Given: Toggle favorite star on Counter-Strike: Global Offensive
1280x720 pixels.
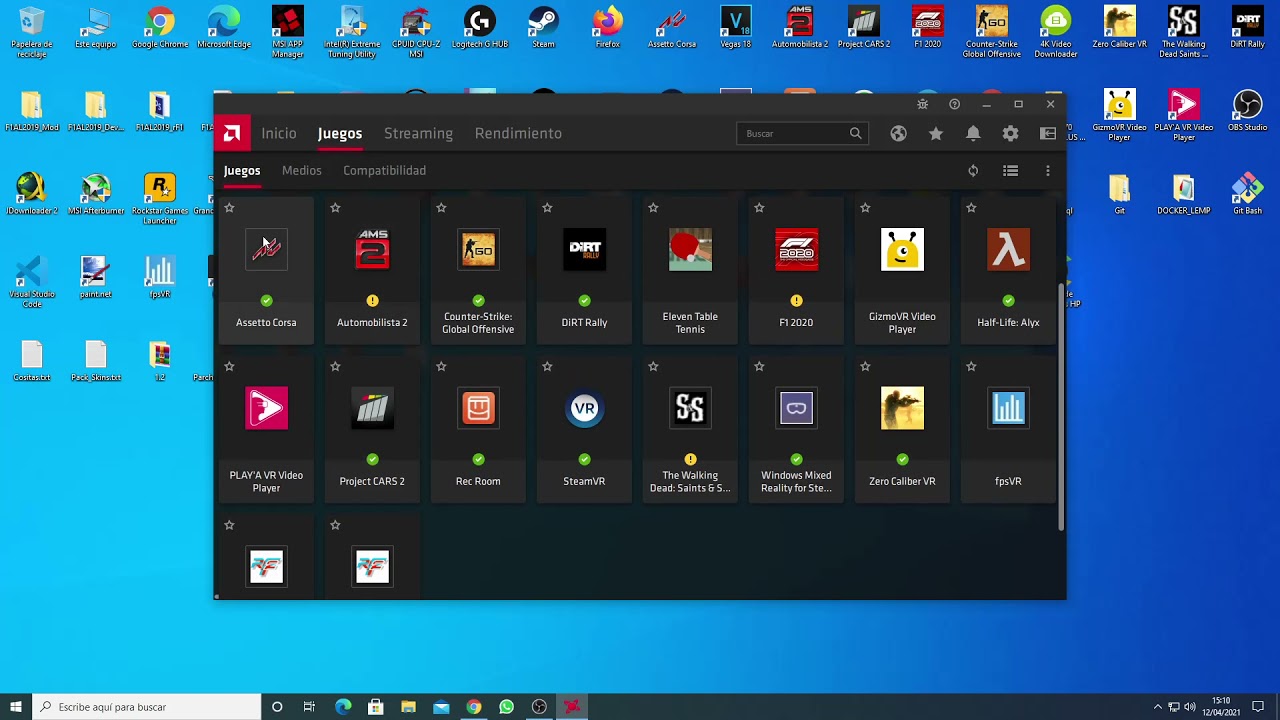Looking at the screenshot, I should 441,208.
